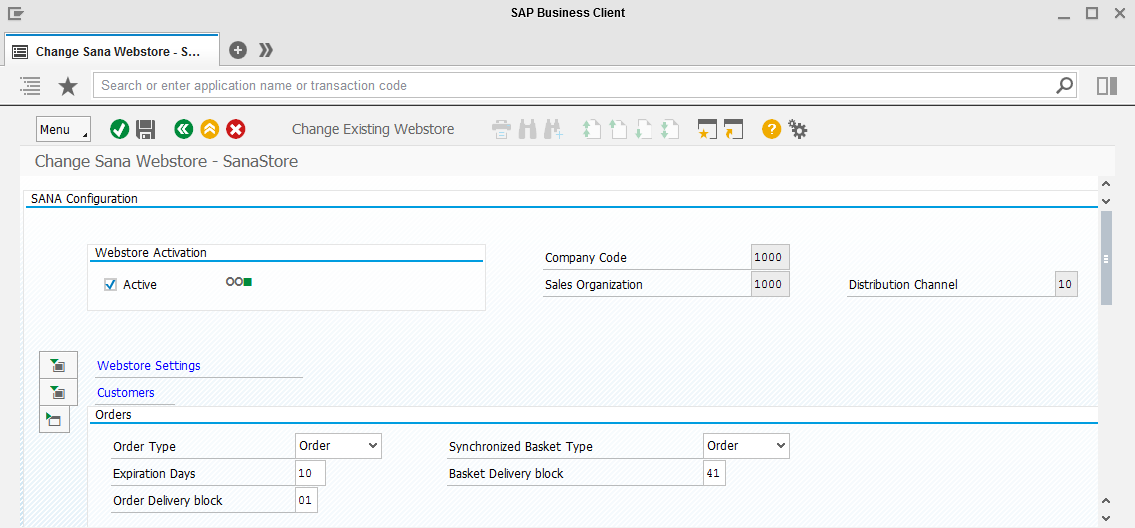Click the search magnifier icon
The height and width of the screenshot is (528, 1135).
1065,85
